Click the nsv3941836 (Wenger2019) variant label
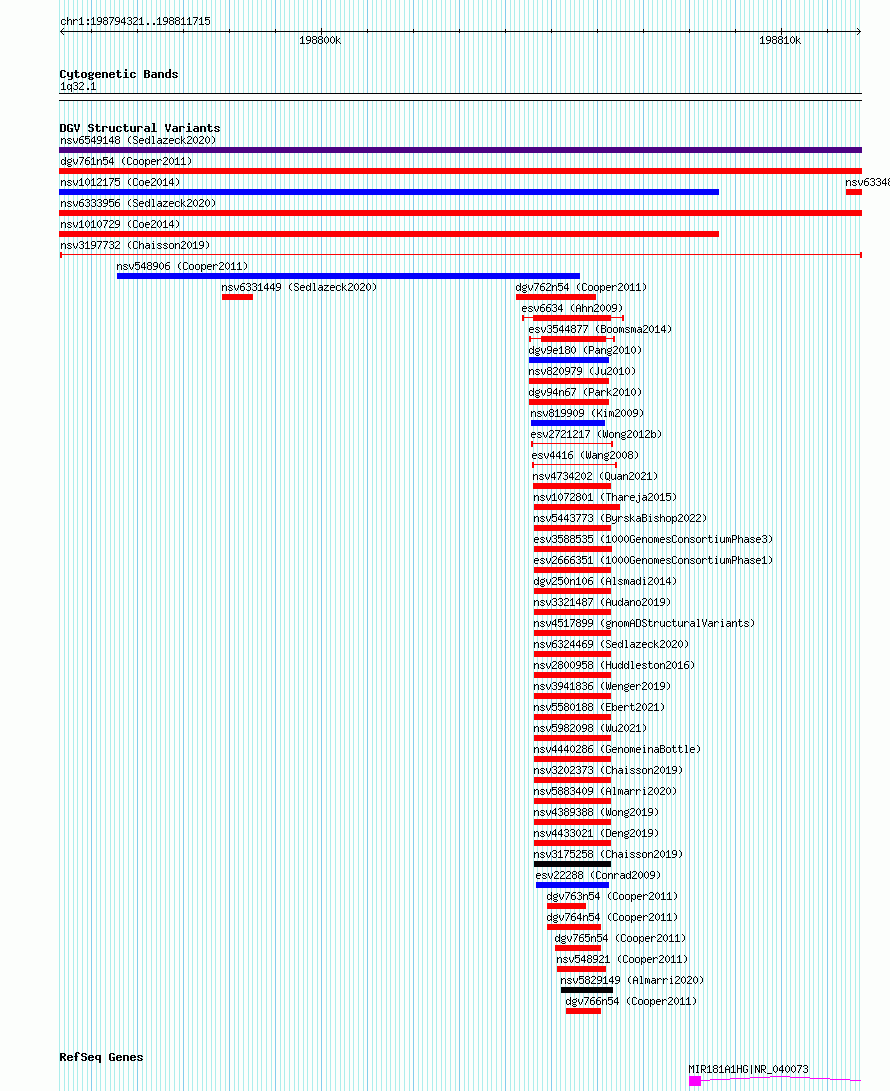Image resolution: width=890 pixels, height=1091 pixels. [602, 686]
